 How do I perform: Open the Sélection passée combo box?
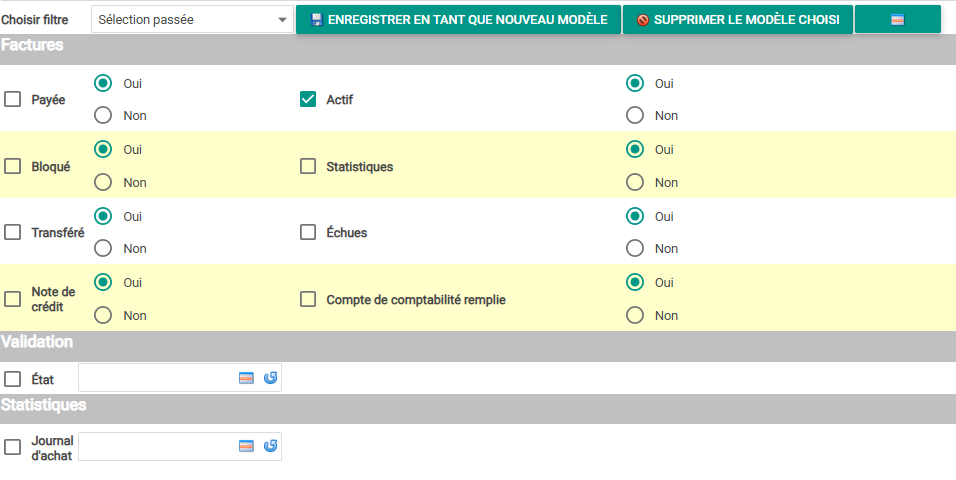[192, 20]
